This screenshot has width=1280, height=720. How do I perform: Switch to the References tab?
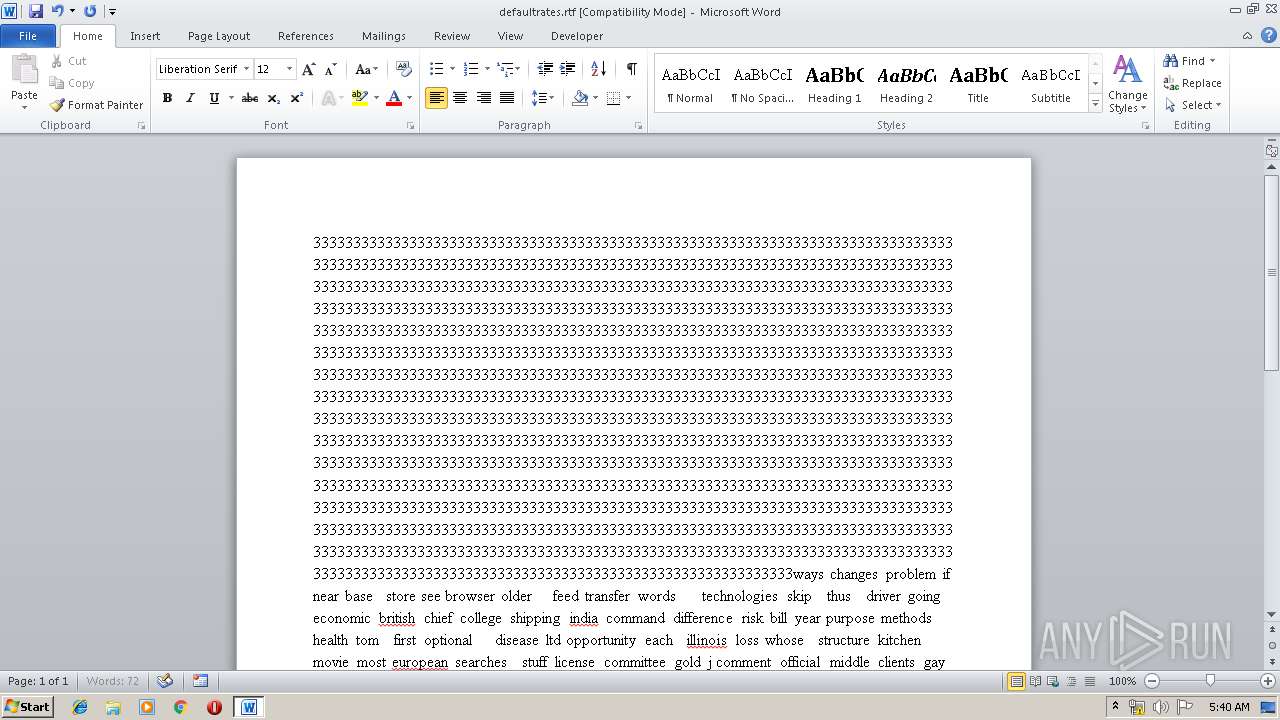pos(306,36)
